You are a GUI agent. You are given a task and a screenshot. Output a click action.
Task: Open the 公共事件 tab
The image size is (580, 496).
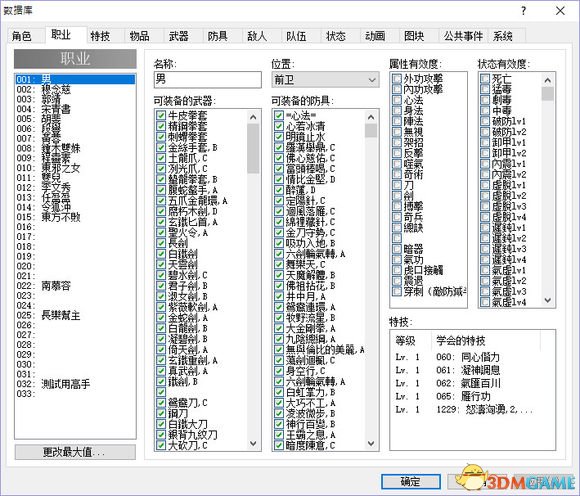click(x=463, y=36)
